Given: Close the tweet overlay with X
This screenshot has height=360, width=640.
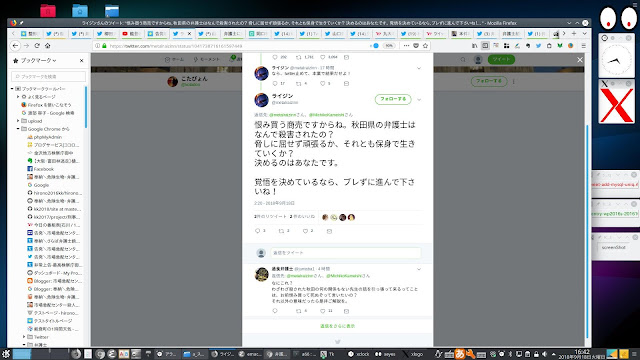Looking at the screenshot, I should [x=580, y=60].
